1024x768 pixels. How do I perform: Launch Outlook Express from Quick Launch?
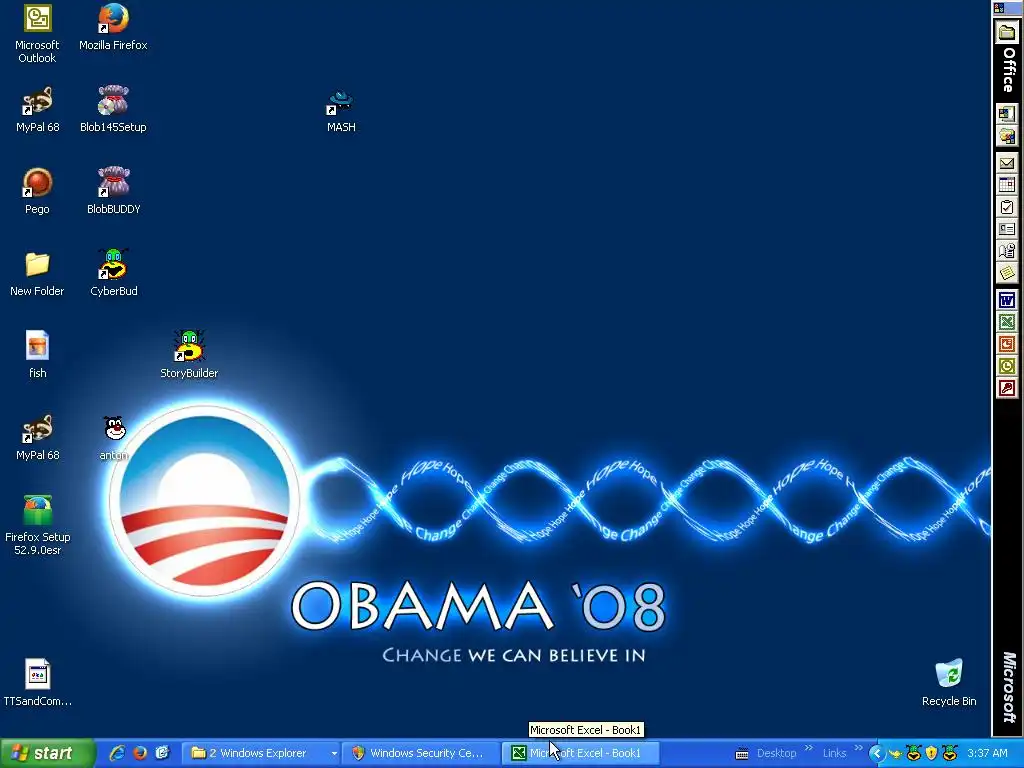pyautogui.click(x=162, y=753)
